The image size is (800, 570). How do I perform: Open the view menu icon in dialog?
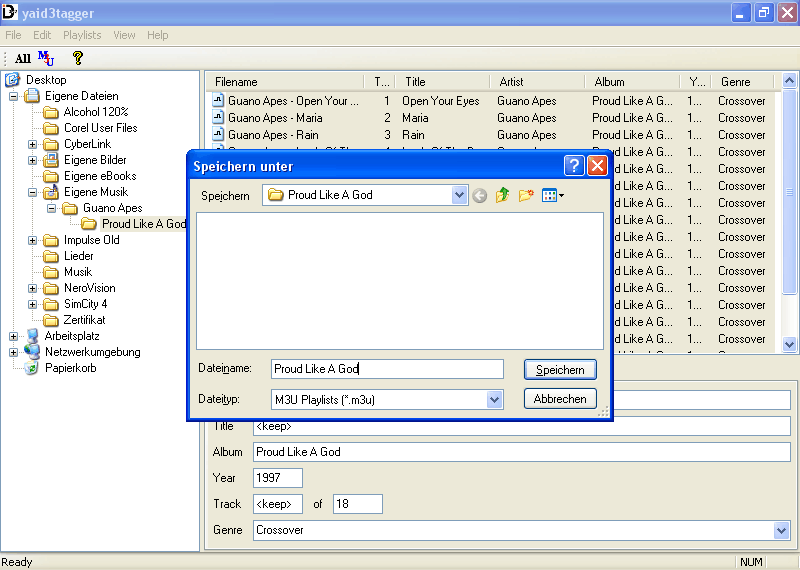[x=552, y=195]
